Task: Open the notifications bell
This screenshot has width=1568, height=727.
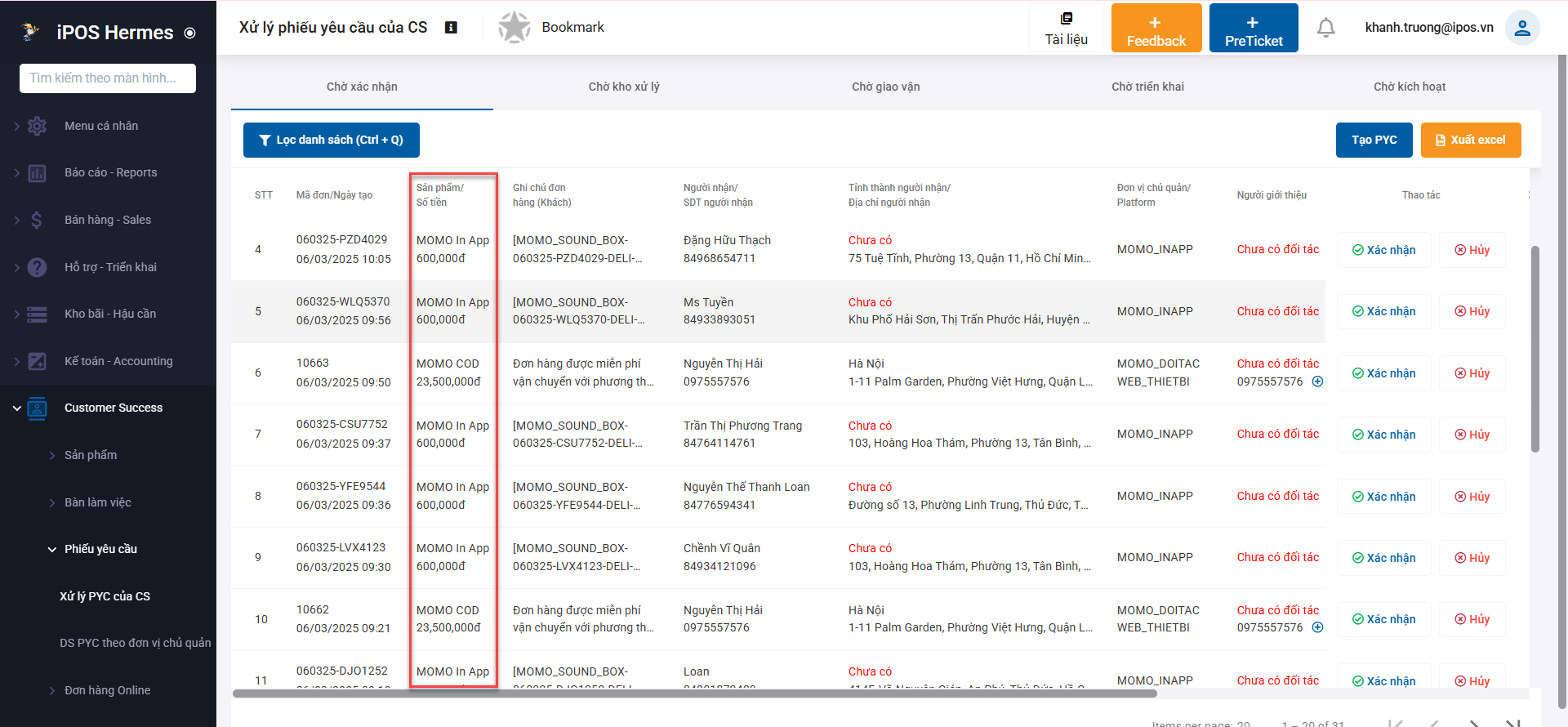Action: [1326, 28]
